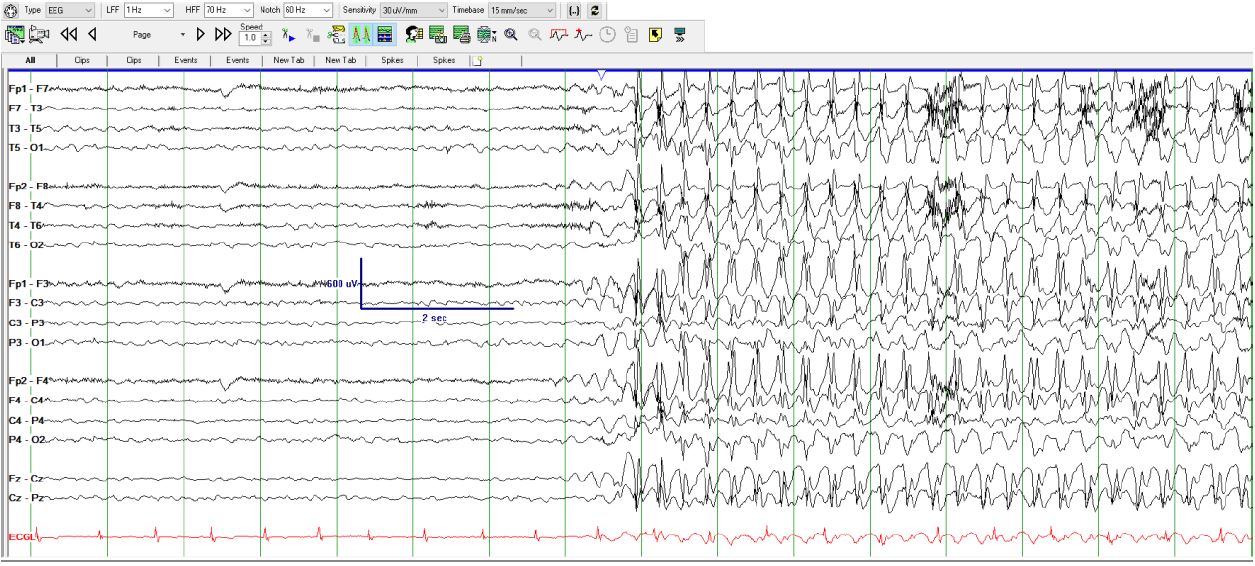This screenshot has height=566, width=1255.
Task: Click the clock time icon
Action: 608,34
